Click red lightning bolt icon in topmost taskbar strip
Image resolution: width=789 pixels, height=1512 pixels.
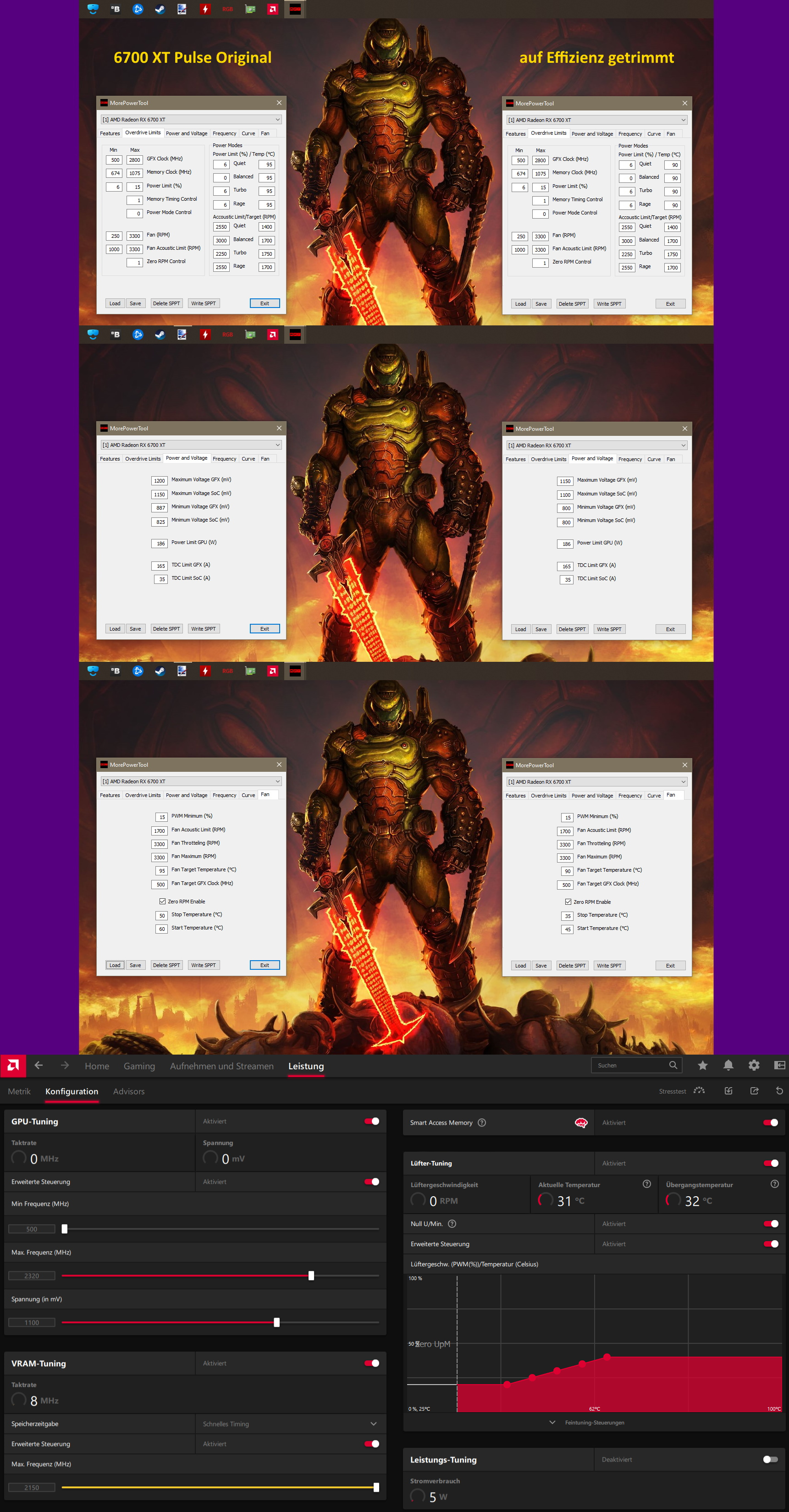pos(205,9)
